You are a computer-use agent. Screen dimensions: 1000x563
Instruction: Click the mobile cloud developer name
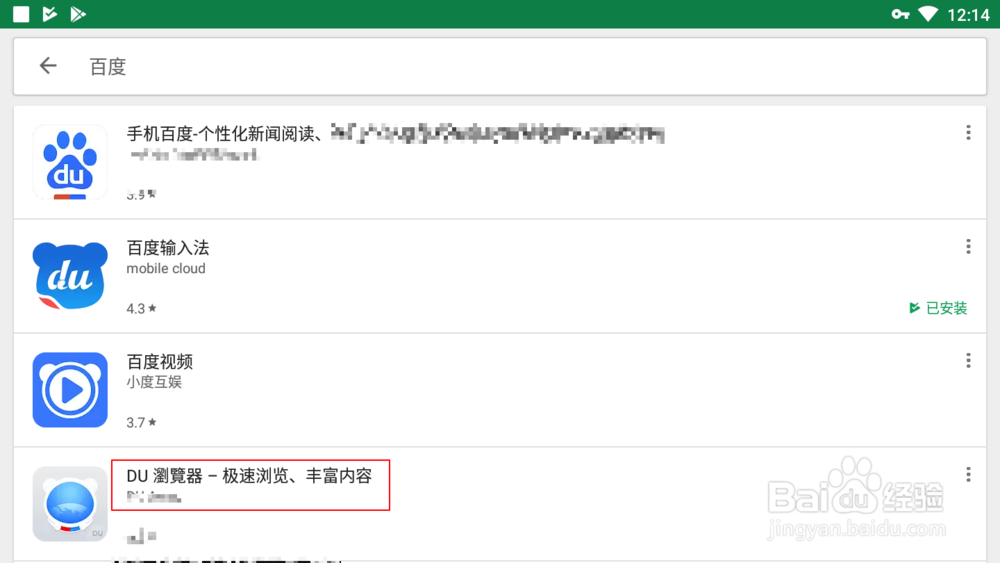(x=166, y=268)
